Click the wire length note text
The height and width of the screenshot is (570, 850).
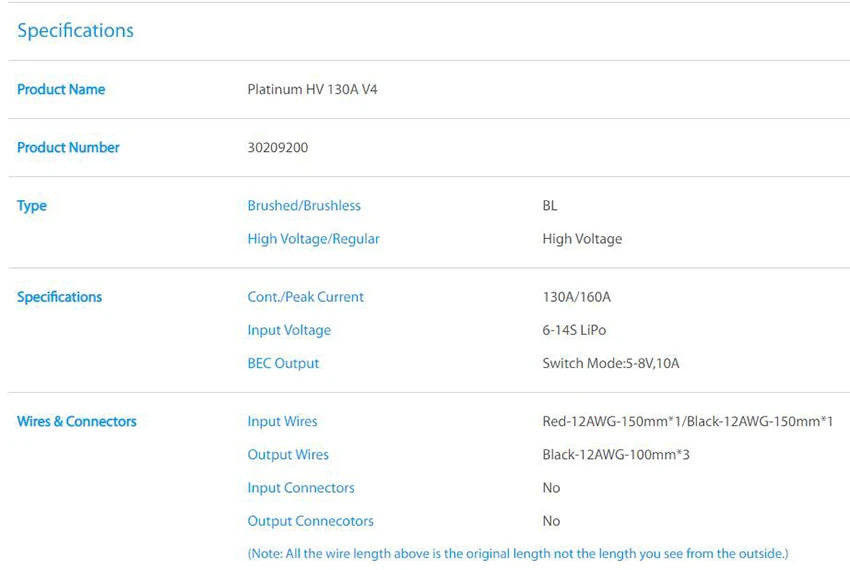pos(518,554)
